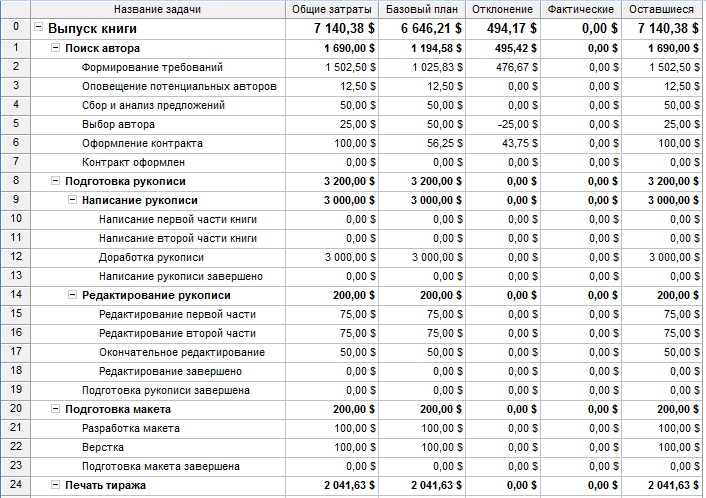706x498 pixels.
Task: Collapse the Написание рукописи subgroup
Action: click(72, 199)
